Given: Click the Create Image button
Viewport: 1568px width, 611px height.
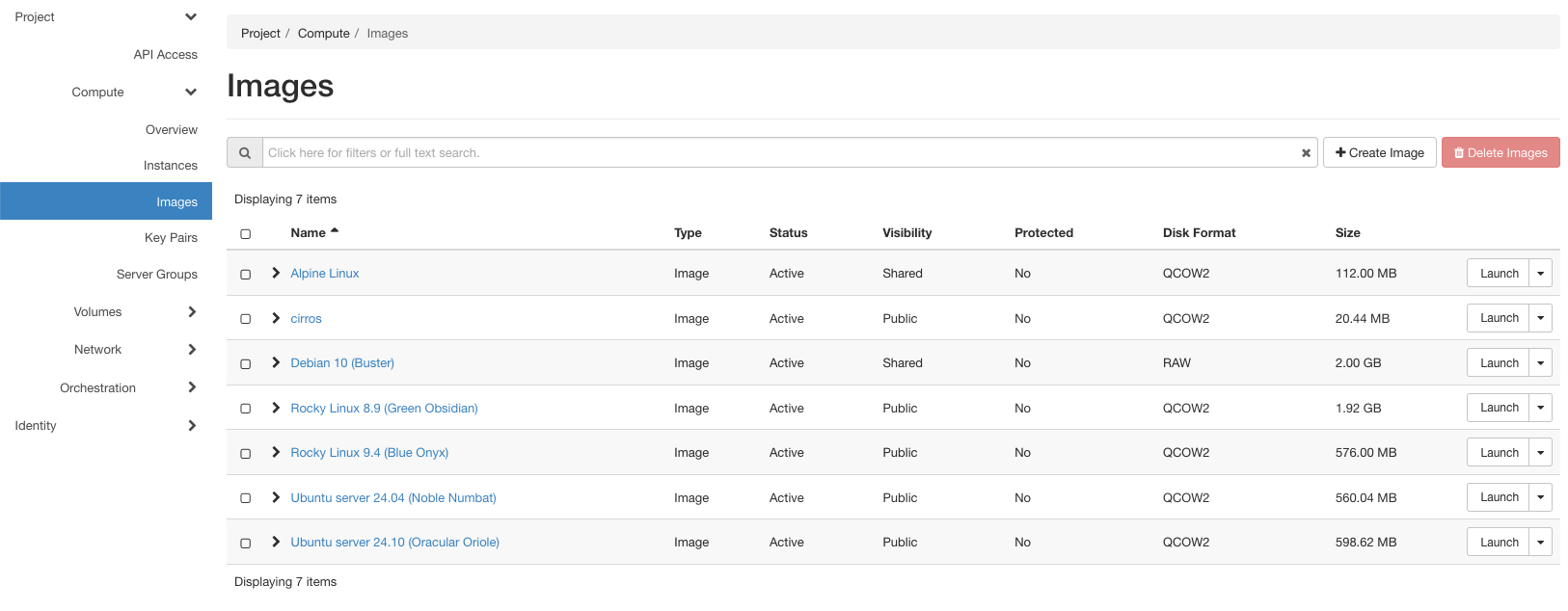Looking at the screenshot, I should tap(1380, 152).
